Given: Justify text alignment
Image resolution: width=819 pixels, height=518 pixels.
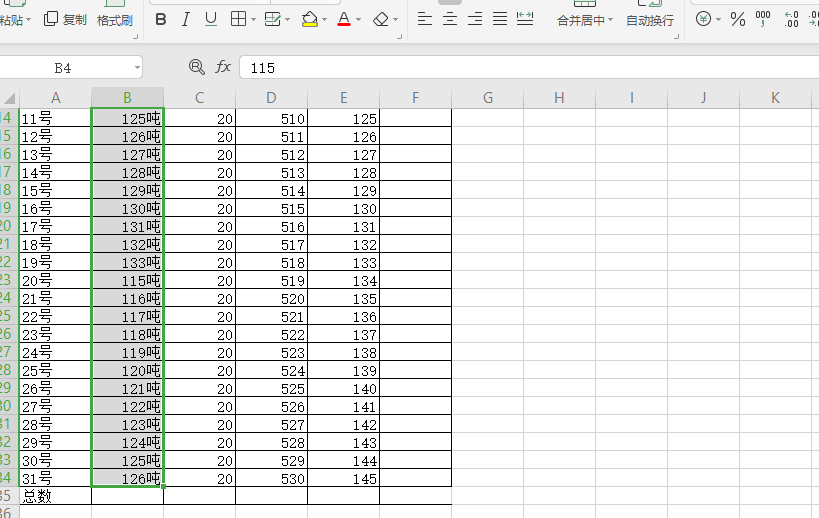Looking at the screenshot, I should [500, 20].
